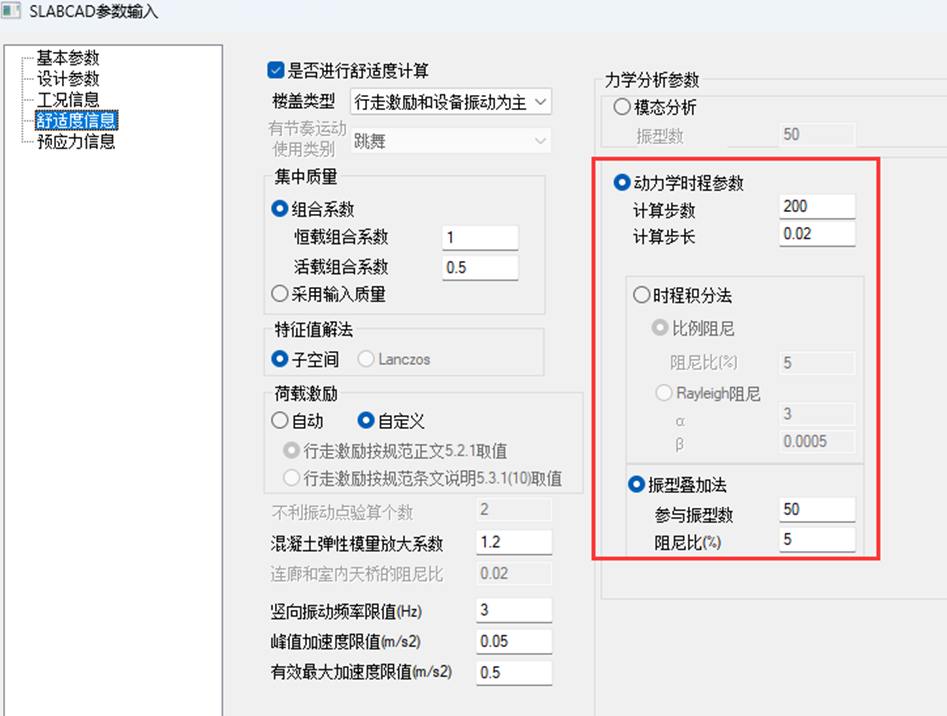Select 设计参数 in the tree

[68, 78]
